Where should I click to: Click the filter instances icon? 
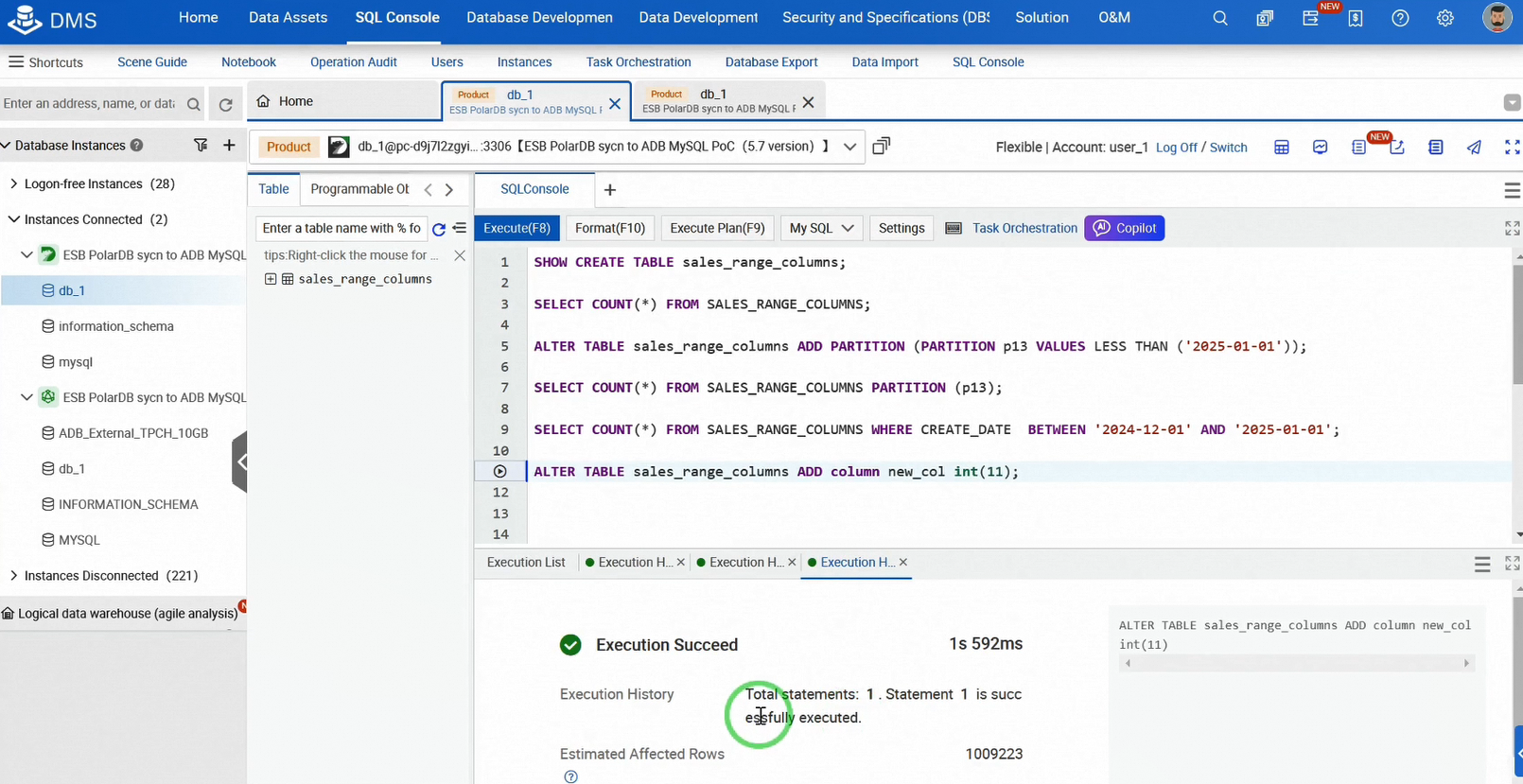click(201, 145)
